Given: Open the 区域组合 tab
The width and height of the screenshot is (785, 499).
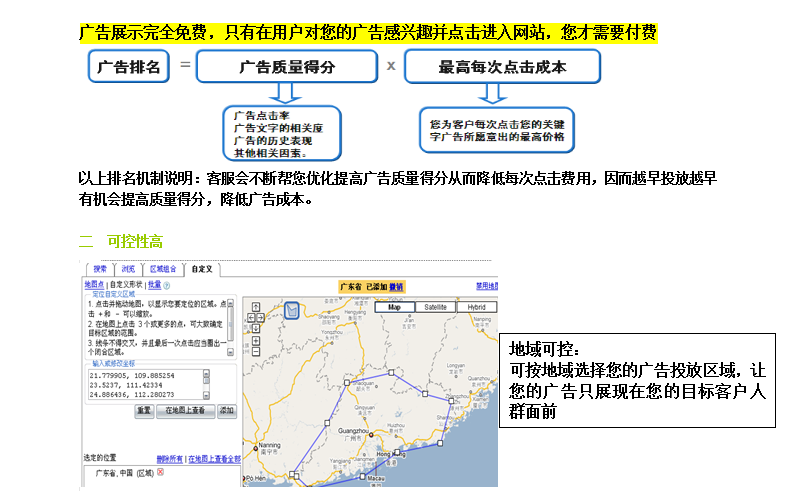Looking at the screenshot, I should 163,269.
